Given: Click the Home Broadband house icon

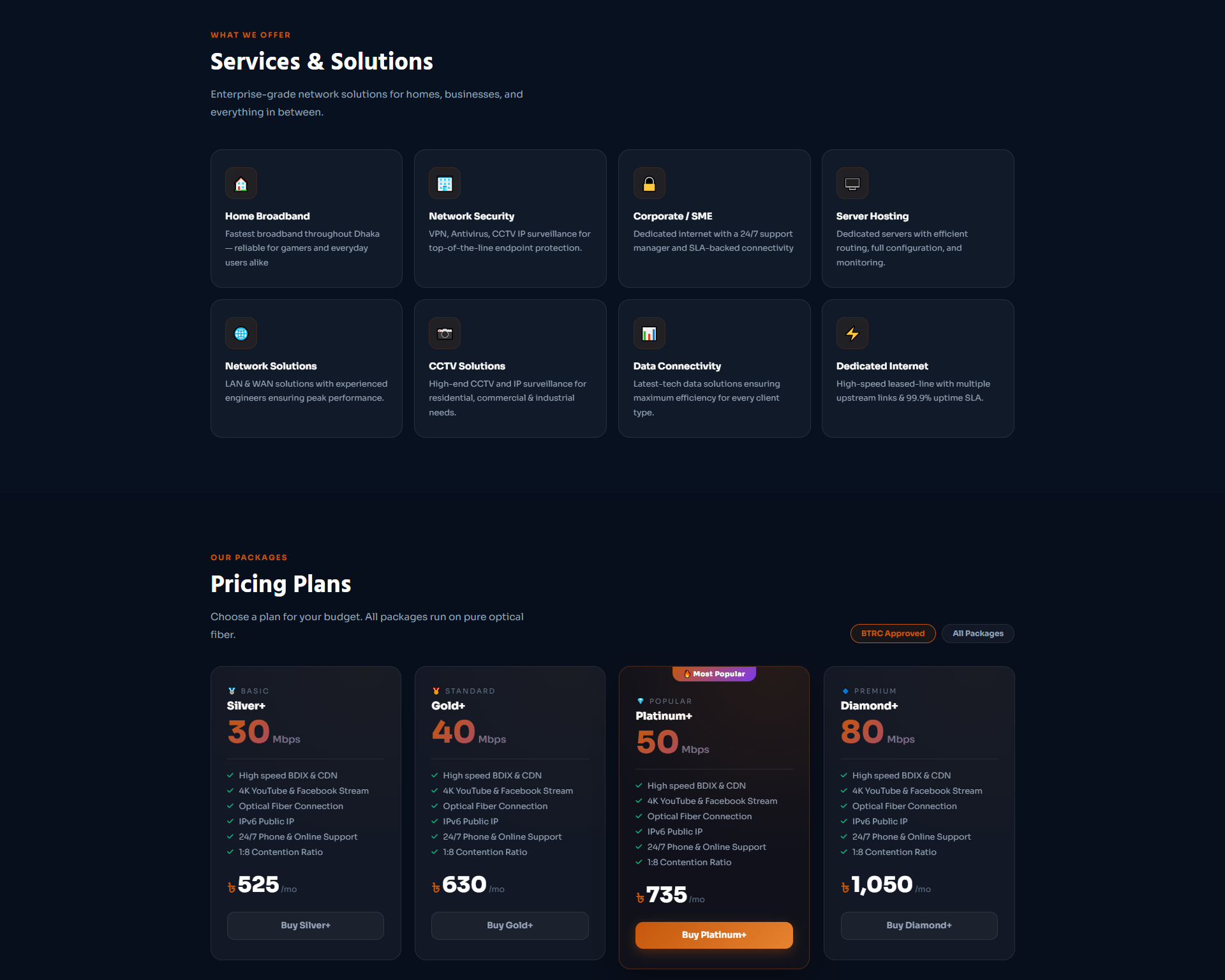Looking at the screenshot, I should click(241, 184).
